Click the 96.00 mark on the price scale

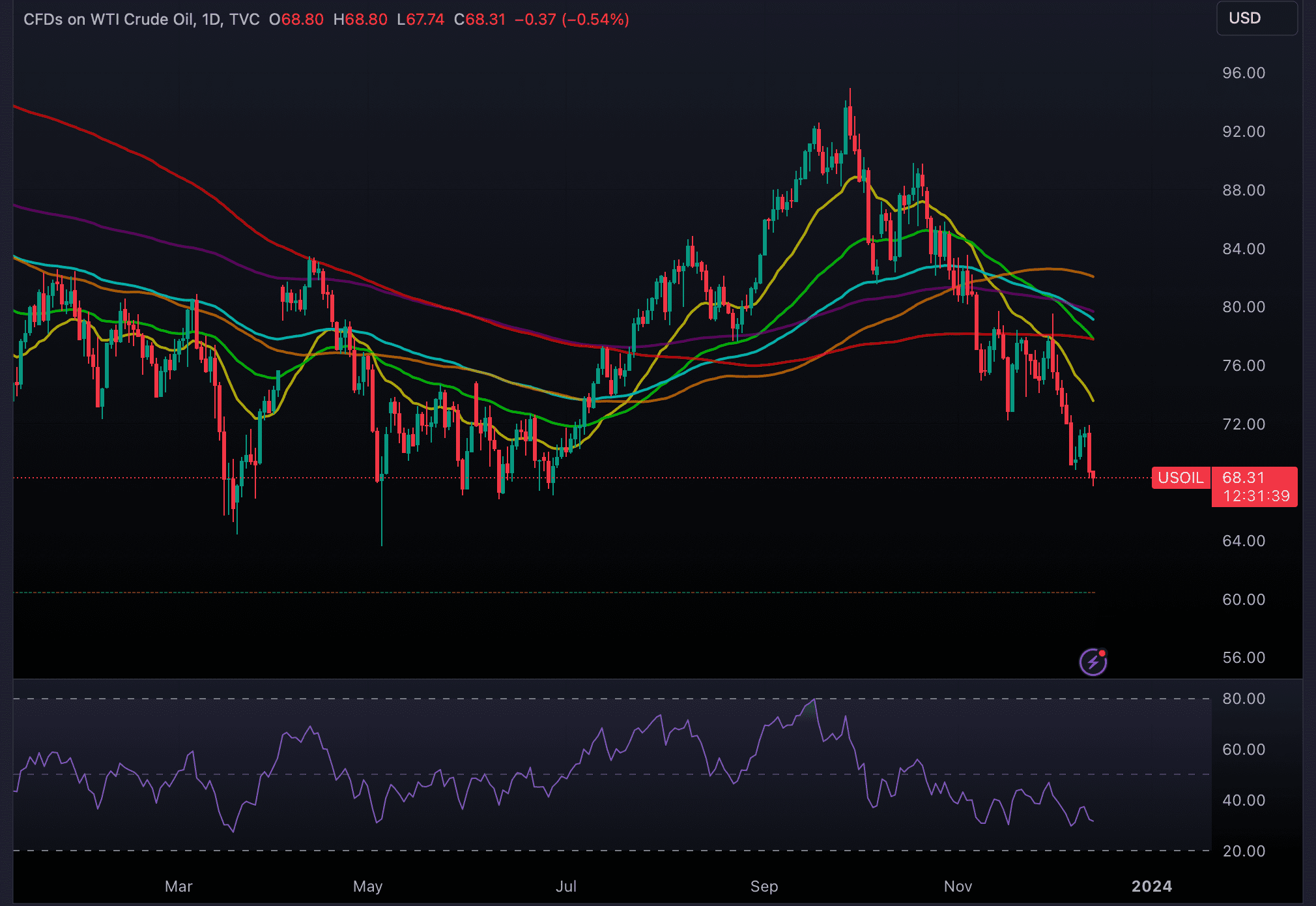point(1244,74)
